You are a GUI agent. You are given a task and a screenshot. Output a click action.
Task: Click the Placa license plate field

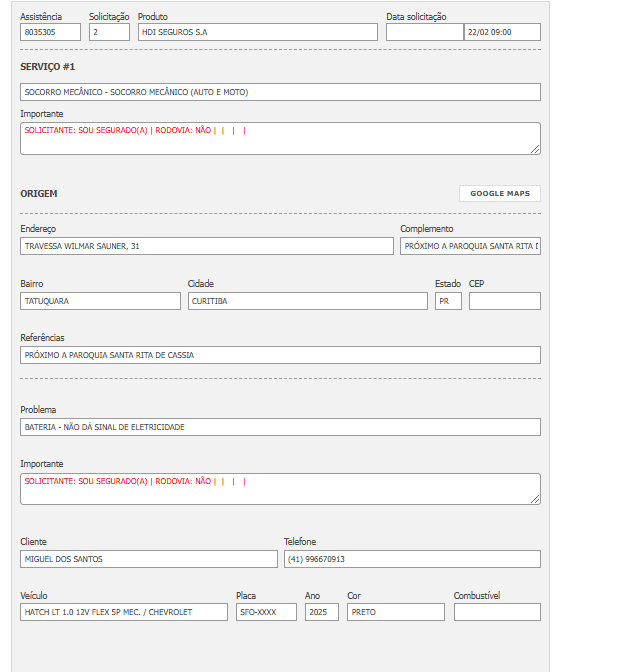[266, 612]
